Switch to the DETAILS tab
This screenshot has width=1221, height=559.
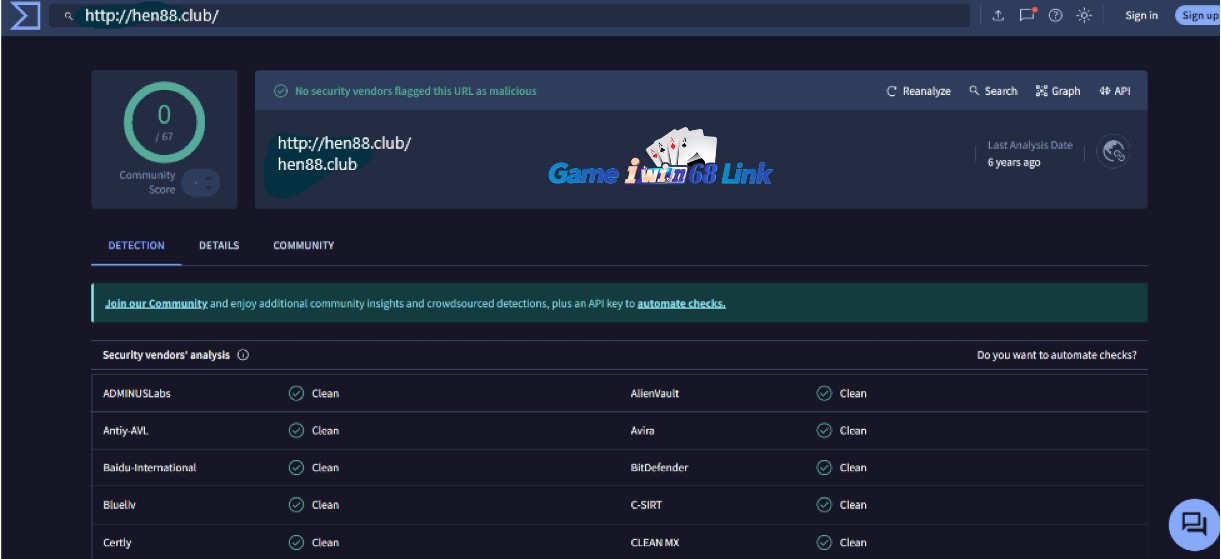pyautogui.click(x=219, y=245)
